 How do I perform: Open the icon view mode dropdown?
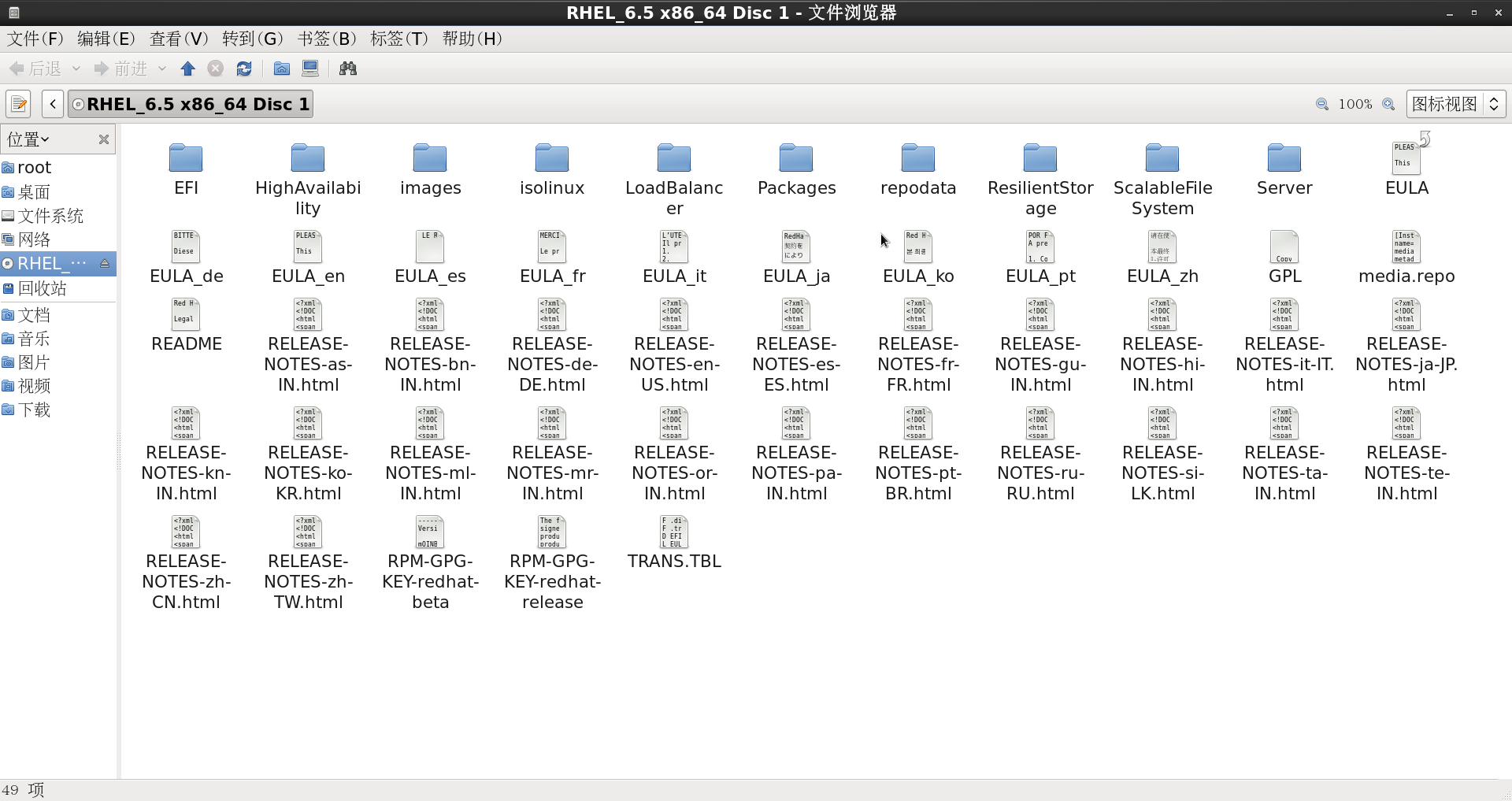(x=1456, y=104)
